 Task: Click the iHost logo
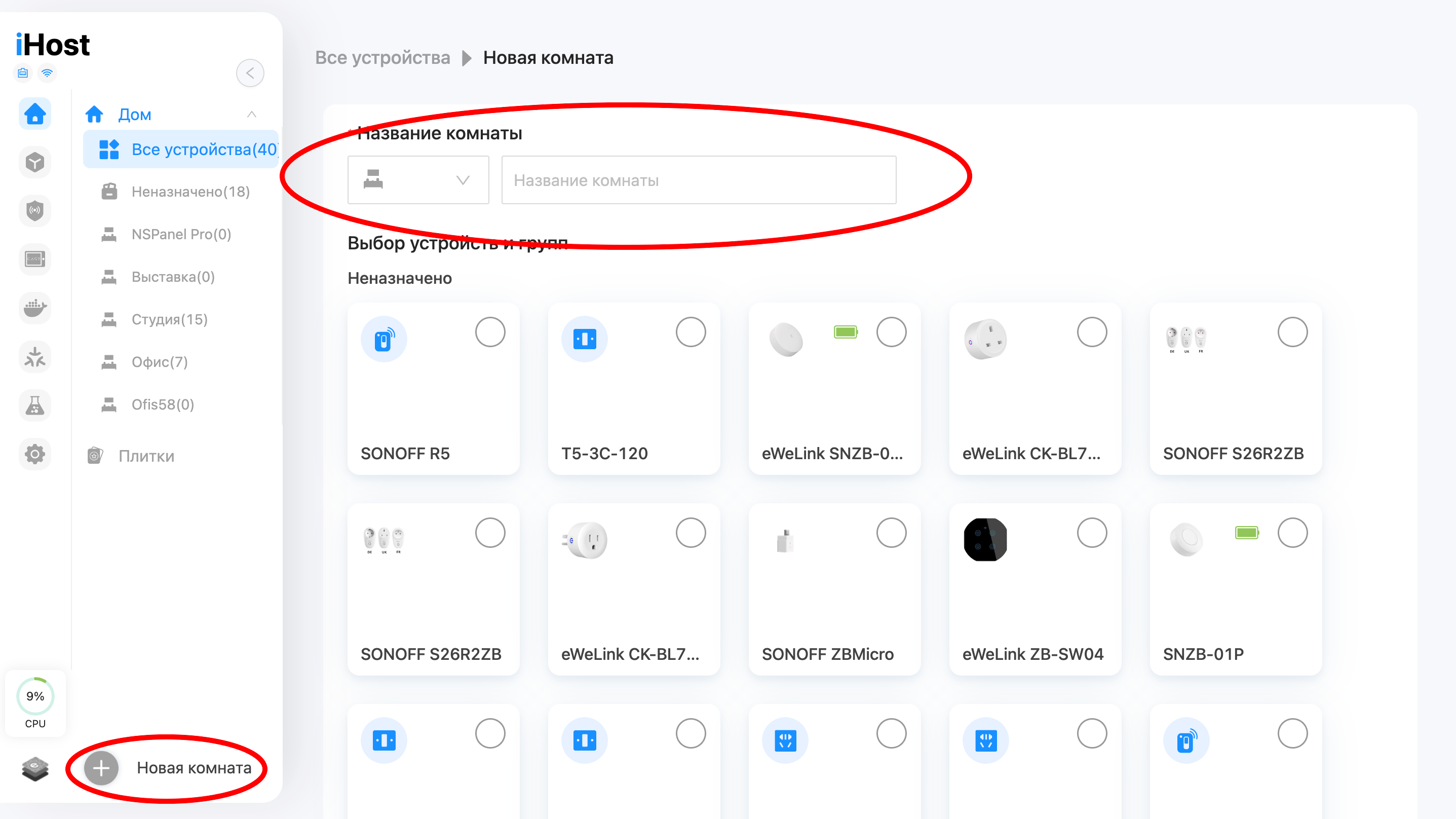pyautogui.click(x=53, y=45)
